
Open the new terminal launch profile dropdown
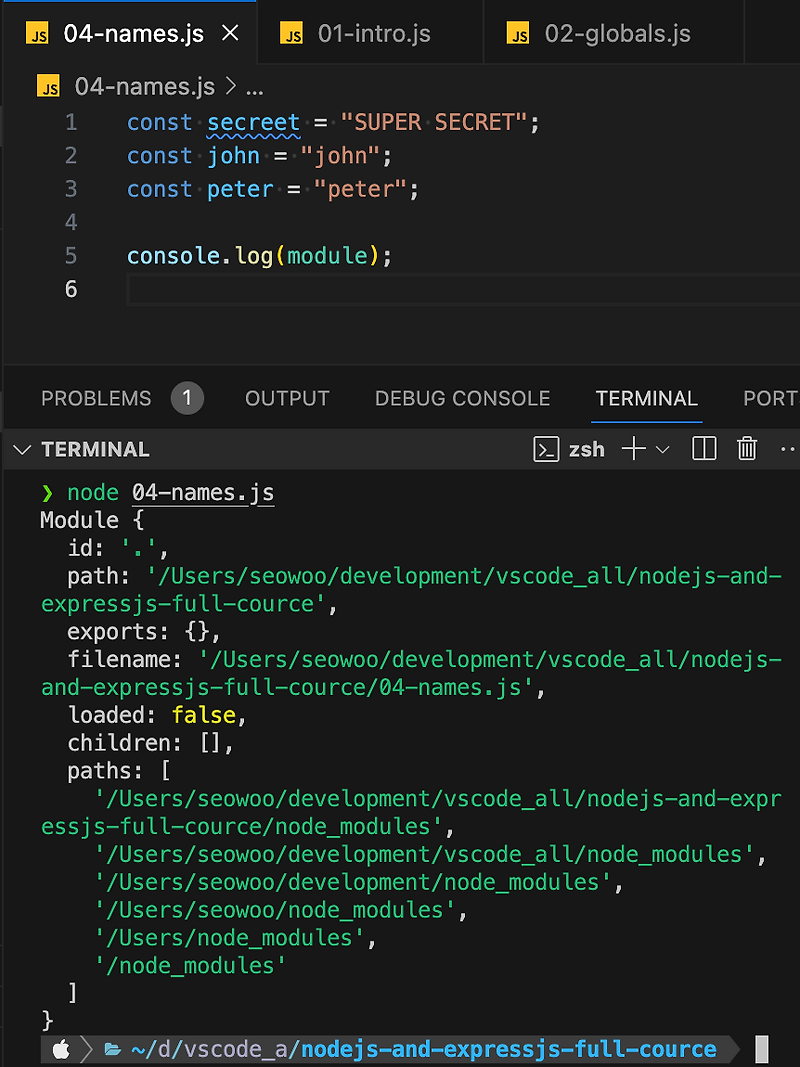point(663,450)
